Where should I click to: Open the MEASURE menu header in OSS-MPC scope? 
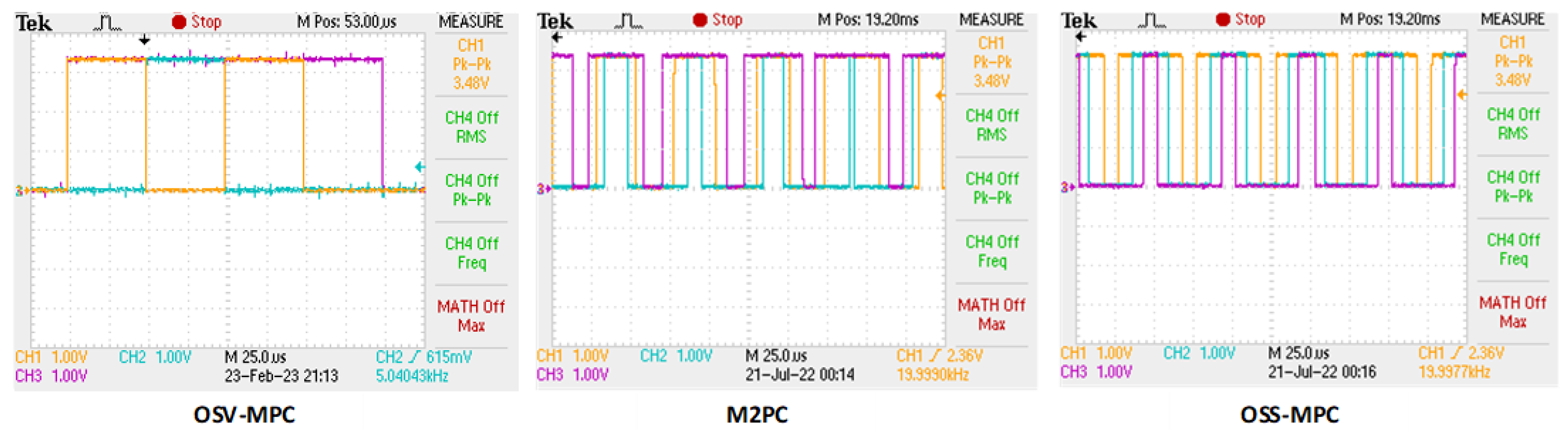[x=1513, y=20]
